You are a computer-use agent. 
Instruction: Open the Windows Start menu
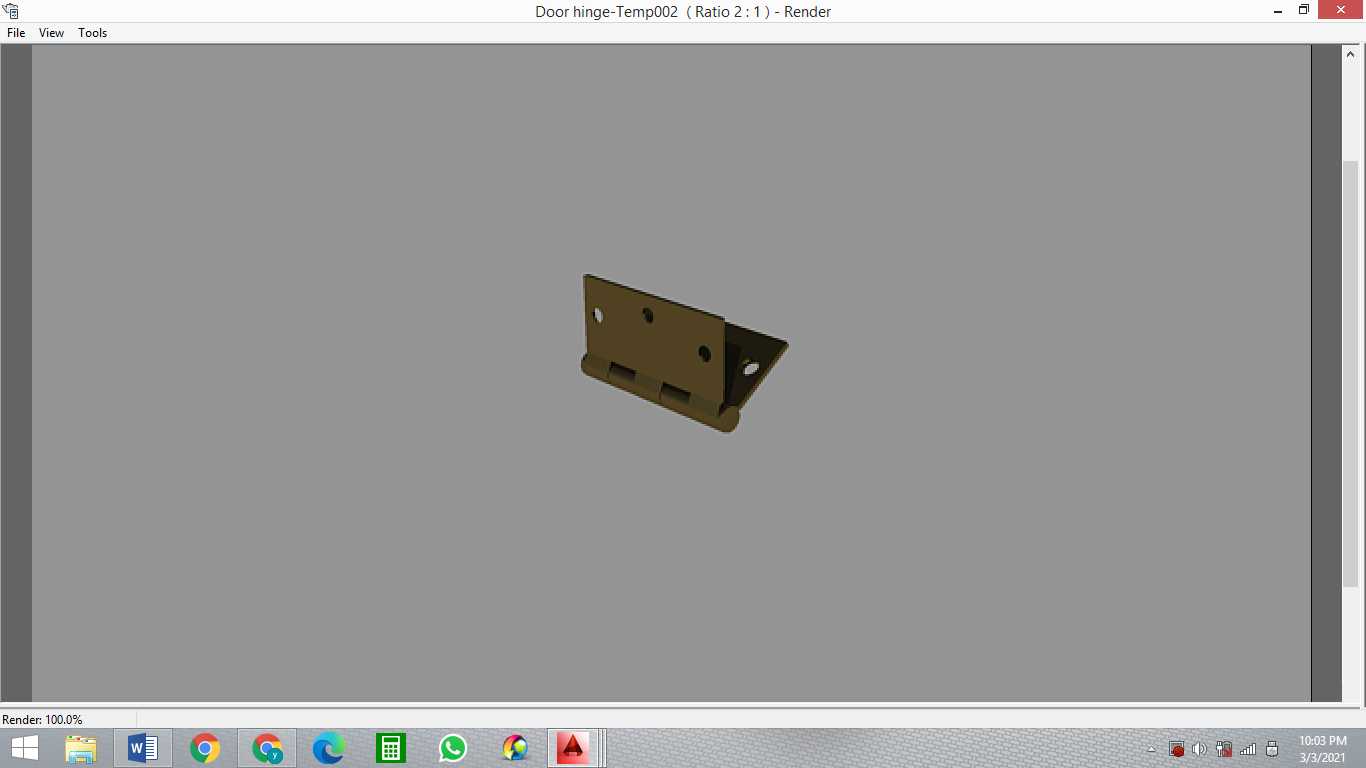[24, 748]
